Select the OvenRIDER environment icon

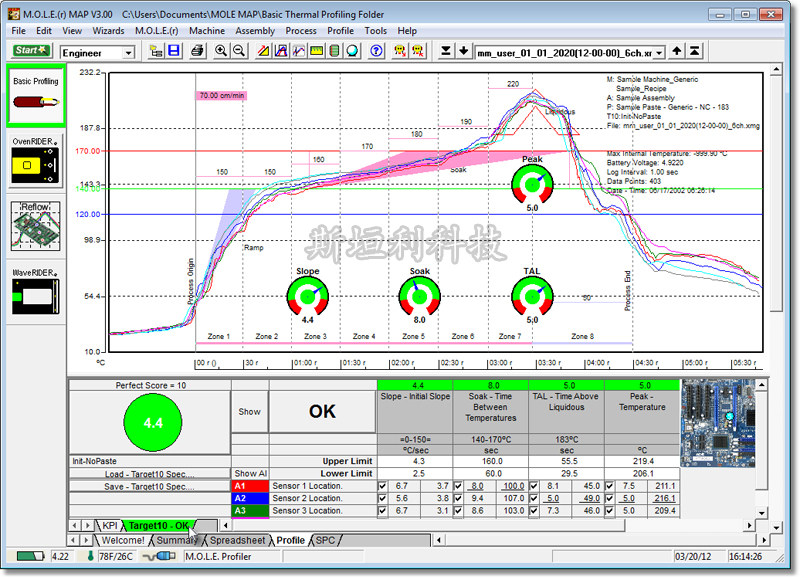click(x=36, y=161)
